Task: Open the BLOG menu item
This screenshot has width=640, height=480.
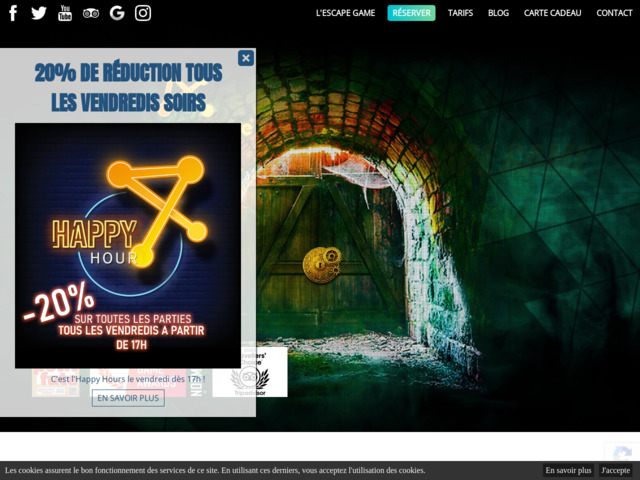Action: point(498,13)
